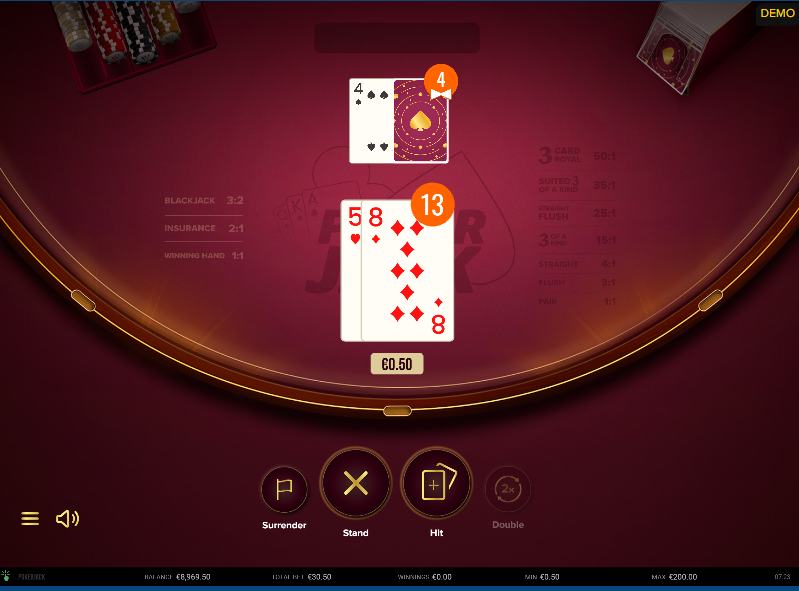This screenshot has width=799, height=591.
Task: Click the dealer's face-down card
Action: (421, 121)
